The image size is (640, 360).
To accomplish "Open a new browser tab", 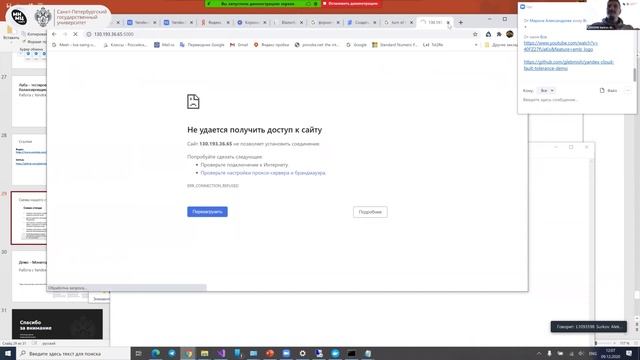I will (460, 22).
